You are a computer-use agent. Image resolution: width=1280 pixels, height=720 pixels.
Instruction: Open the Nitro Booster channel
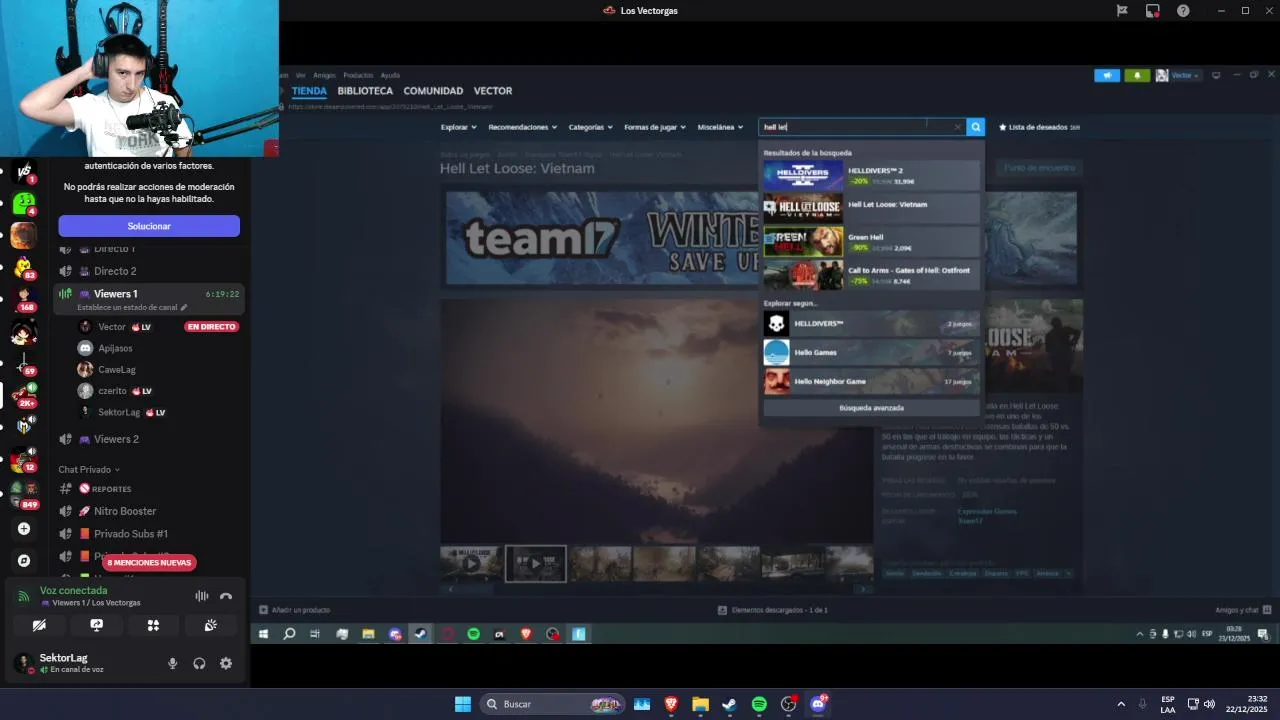pos(125,511)
